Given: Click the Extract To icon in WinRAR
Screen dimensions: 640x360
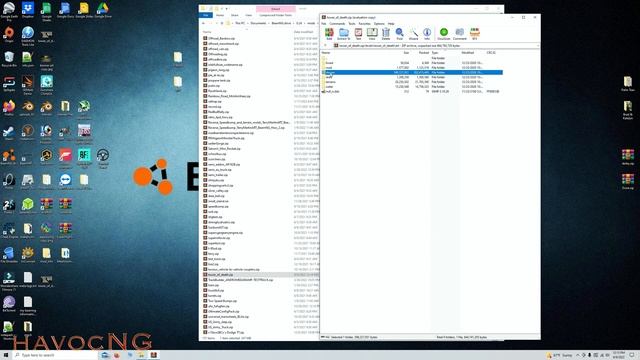Looking at the screenshot, I should pos(344,34).
